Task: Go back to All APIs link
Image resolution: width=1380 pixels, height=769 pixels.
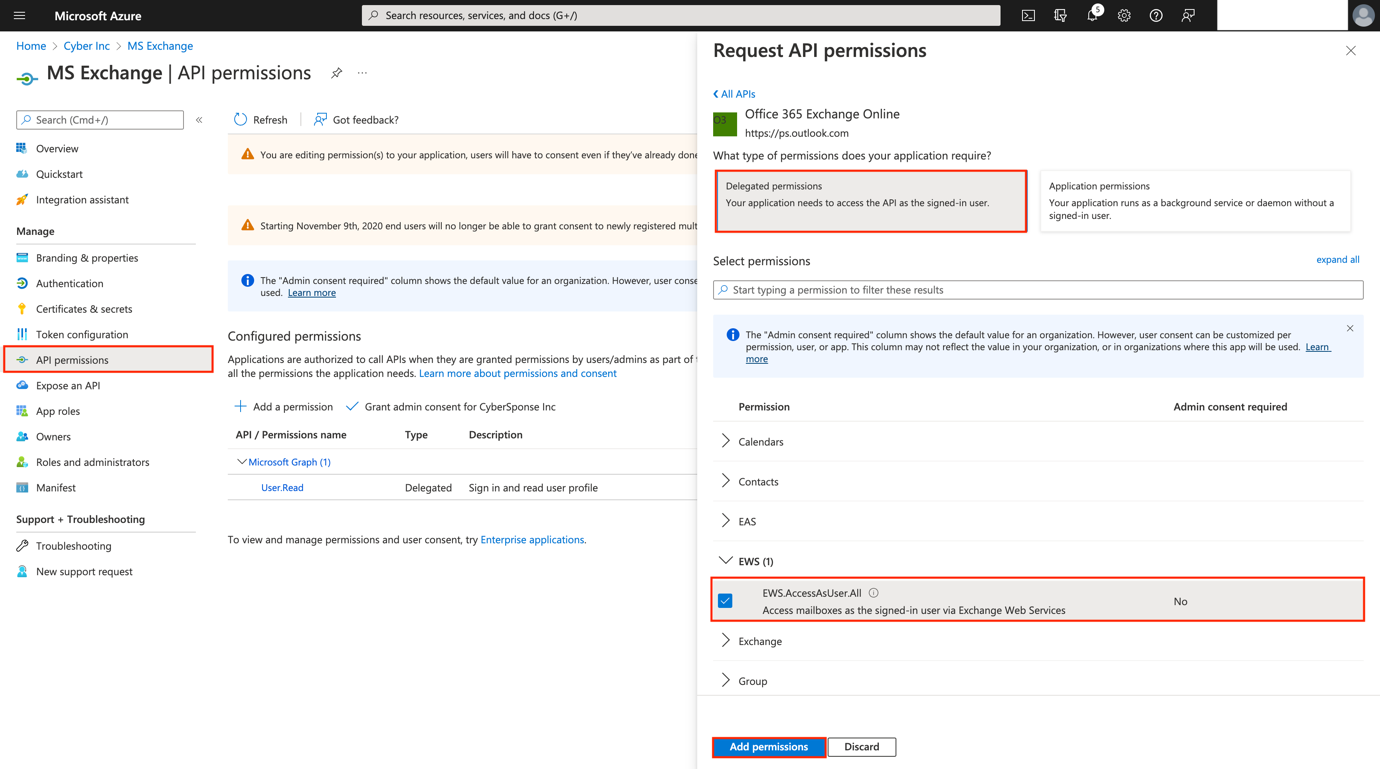Action: tap(735, 94)
